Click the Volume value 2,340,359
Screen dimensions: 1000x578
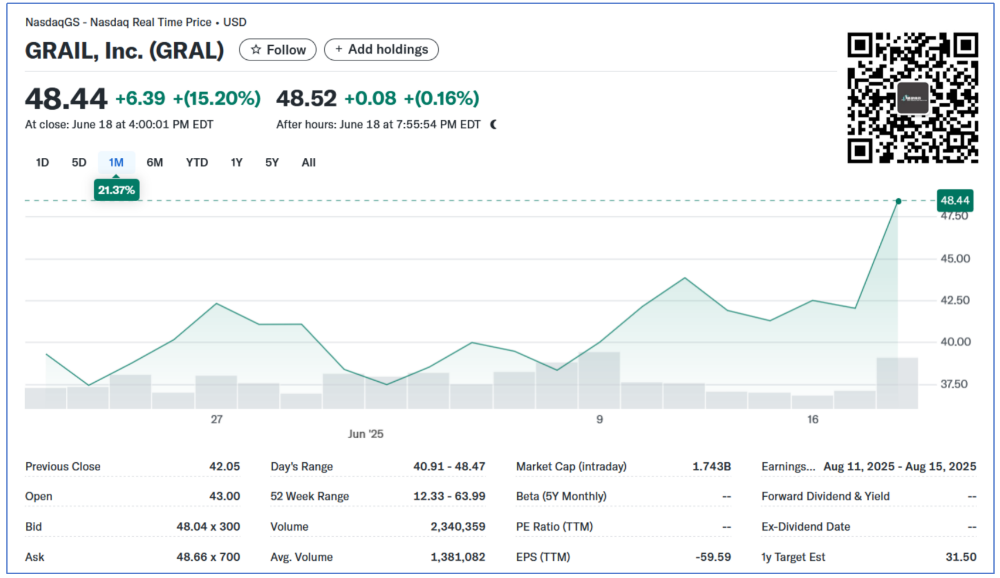(x=458, y=527)
